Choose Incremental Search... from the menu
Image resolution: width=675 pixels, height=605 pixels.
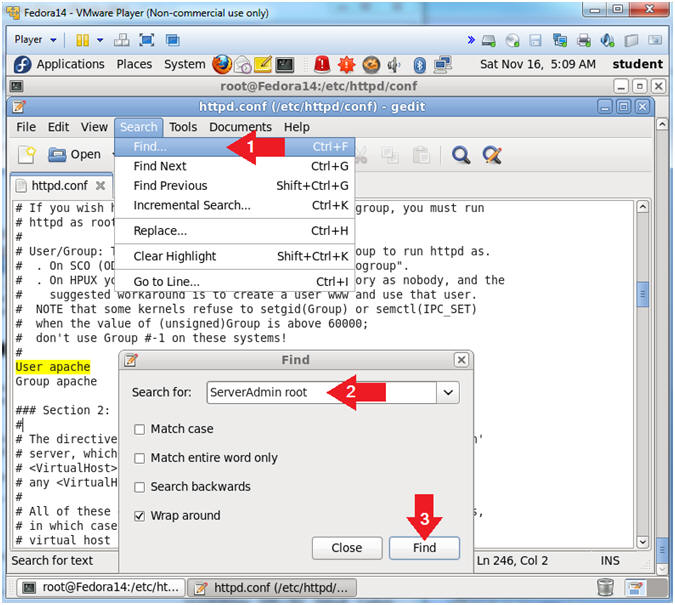(x=235, y=205)
